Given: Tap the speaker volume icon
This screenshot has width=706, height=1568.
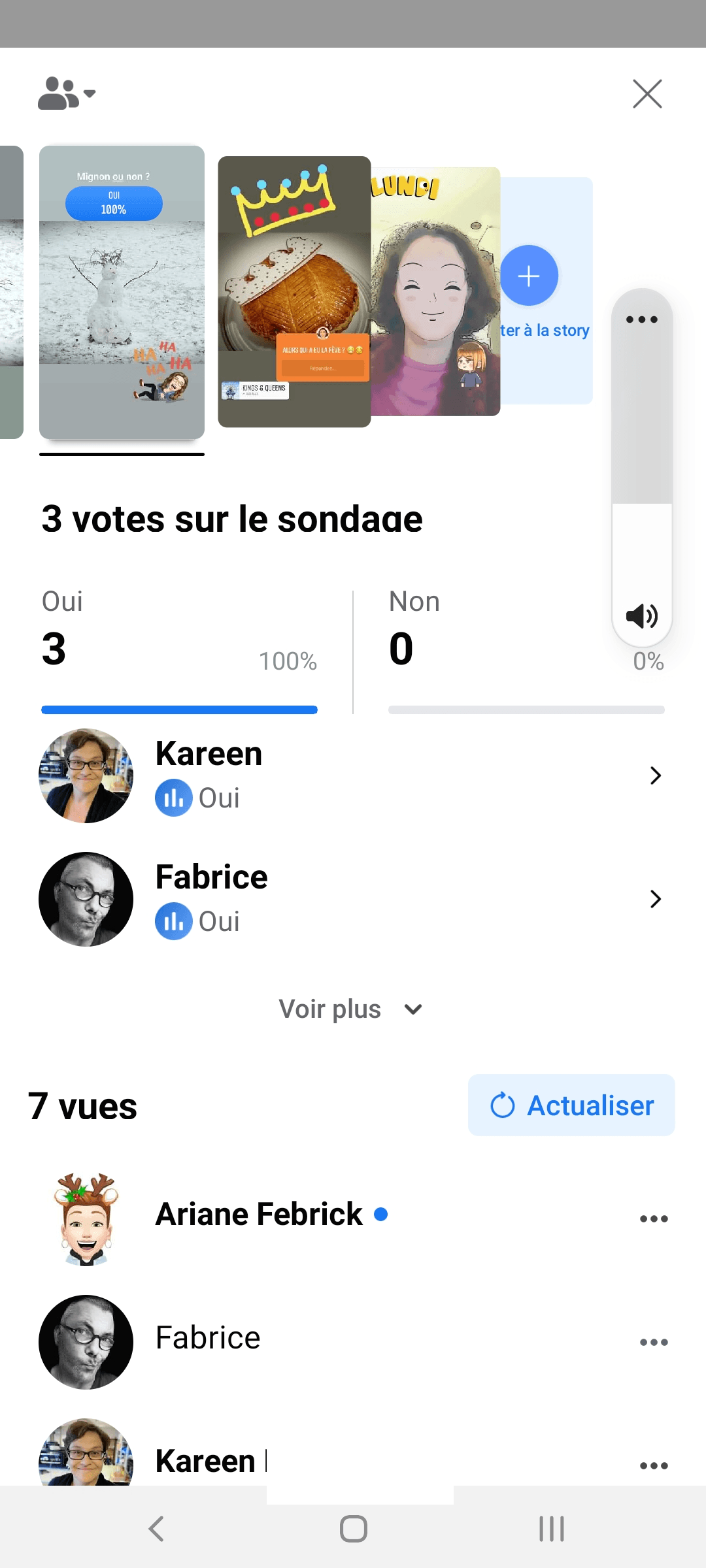Looking at the screenshot, I should 641,615.
